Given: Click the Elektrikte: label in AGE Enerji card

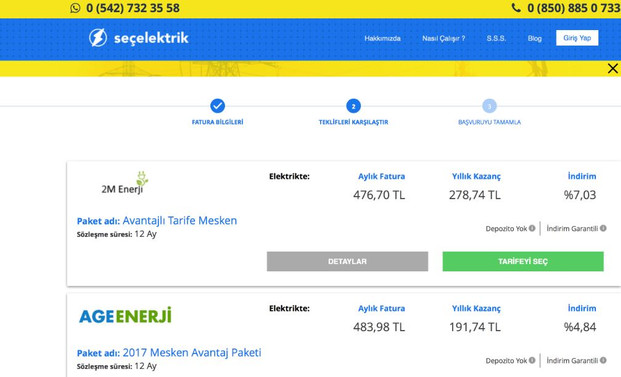Looking at the screenshot, I should coord(289,308).
